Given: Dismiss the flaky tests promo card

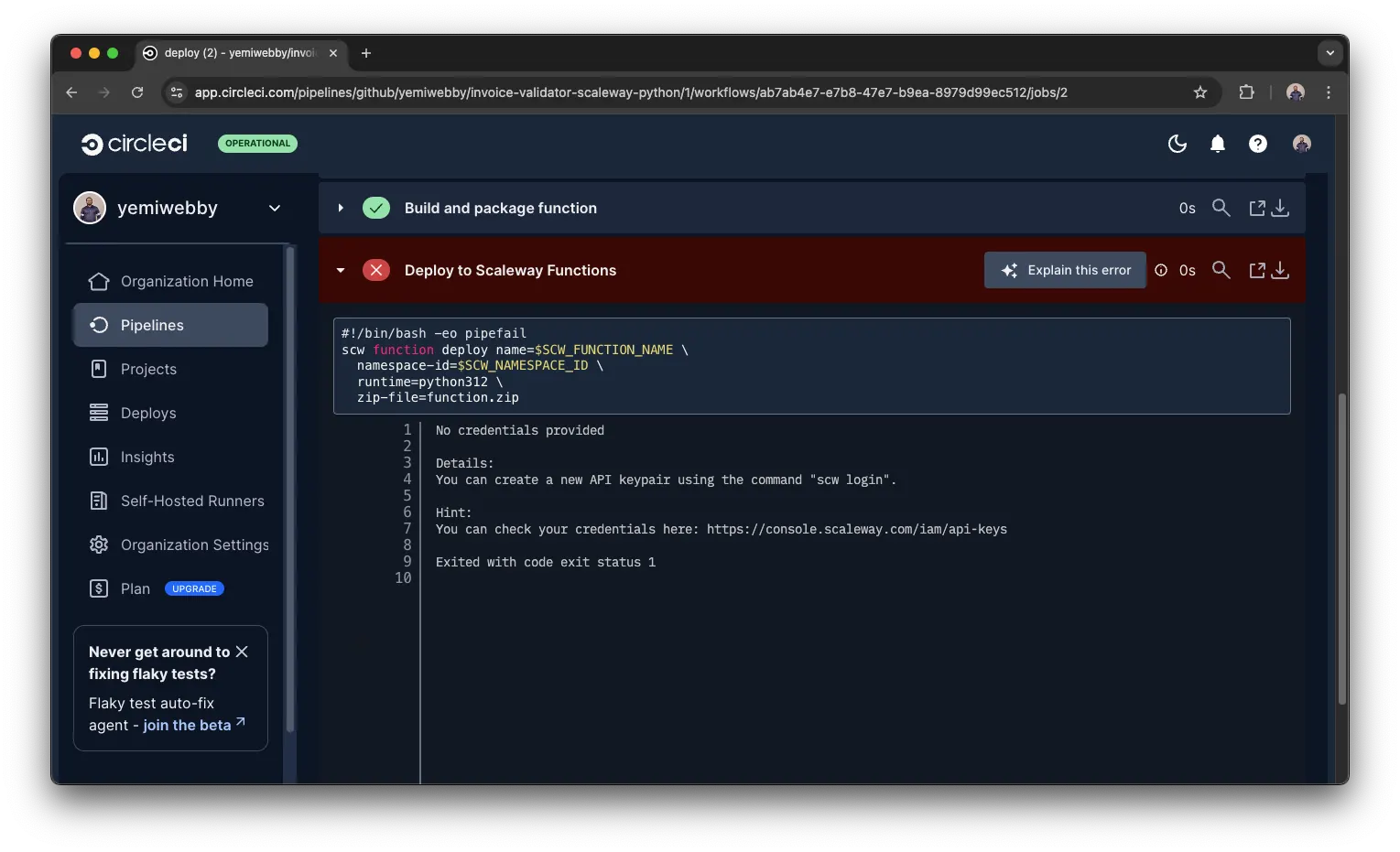Looking at the screenshot, I should coord(242,652).
